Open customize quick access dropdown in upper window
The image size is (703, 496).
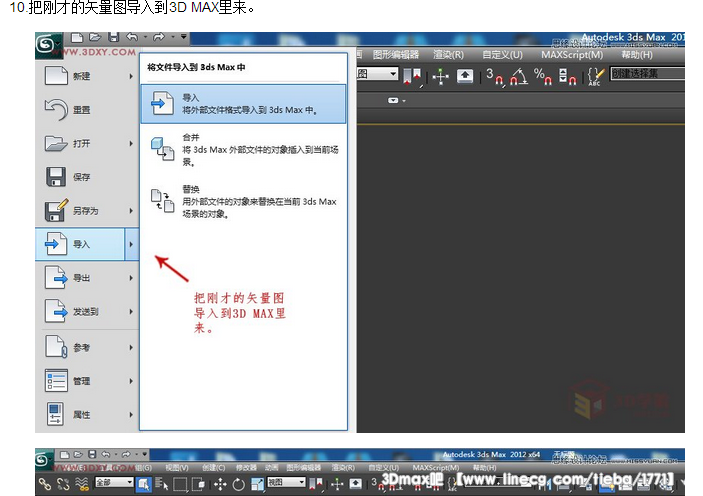[x=183, y=37]
